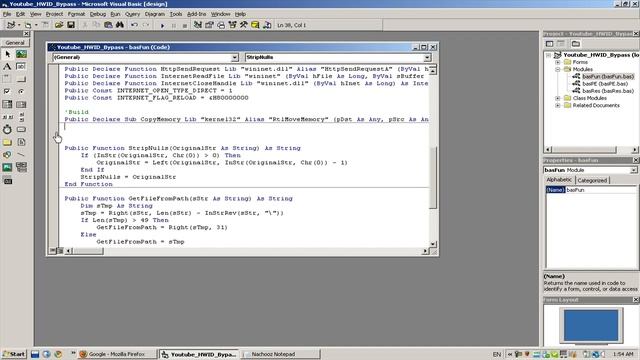Toggle Full Module View in the code window

[60, 251]
